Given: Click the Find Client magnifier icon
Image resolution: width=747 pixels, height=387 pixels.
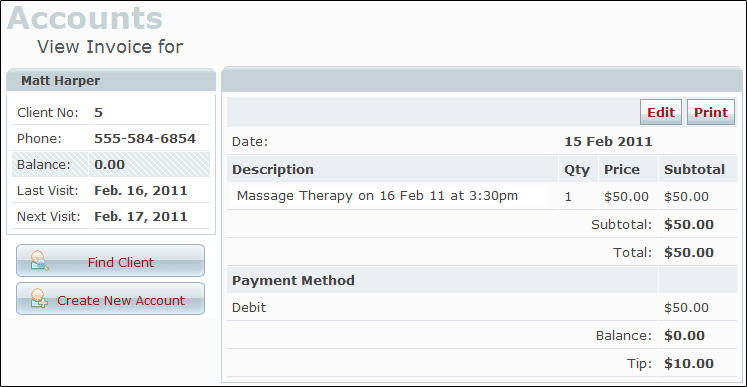Looking at the screenshot, I should [x=40, y=261].
